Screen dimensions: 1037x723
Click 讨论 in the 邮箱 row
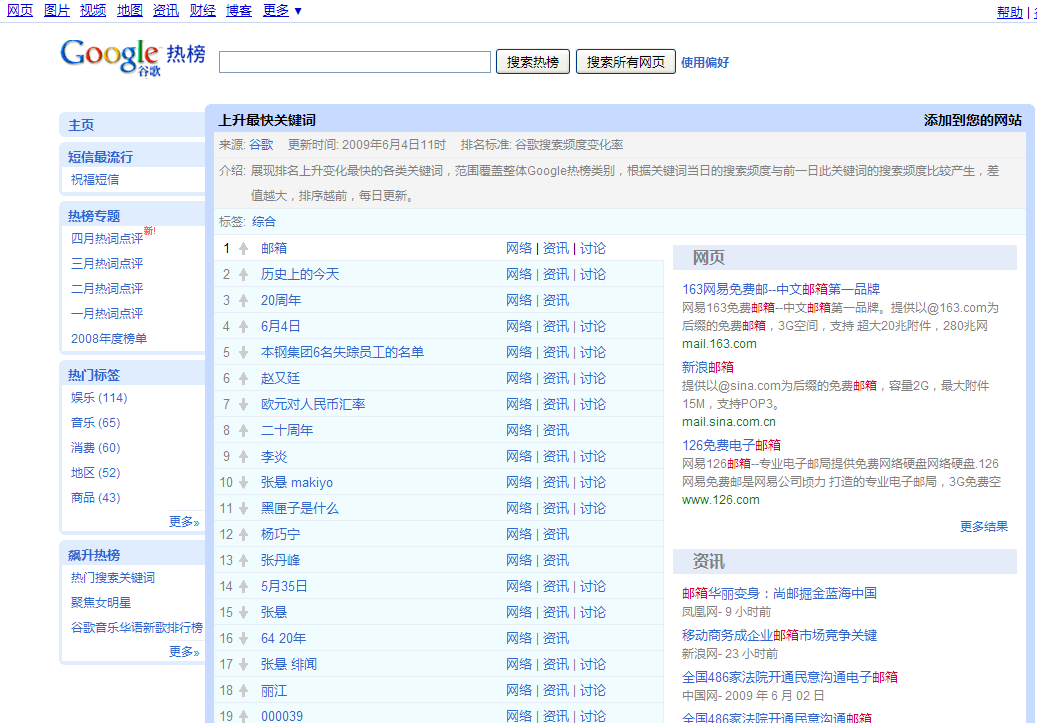[593, 249]
